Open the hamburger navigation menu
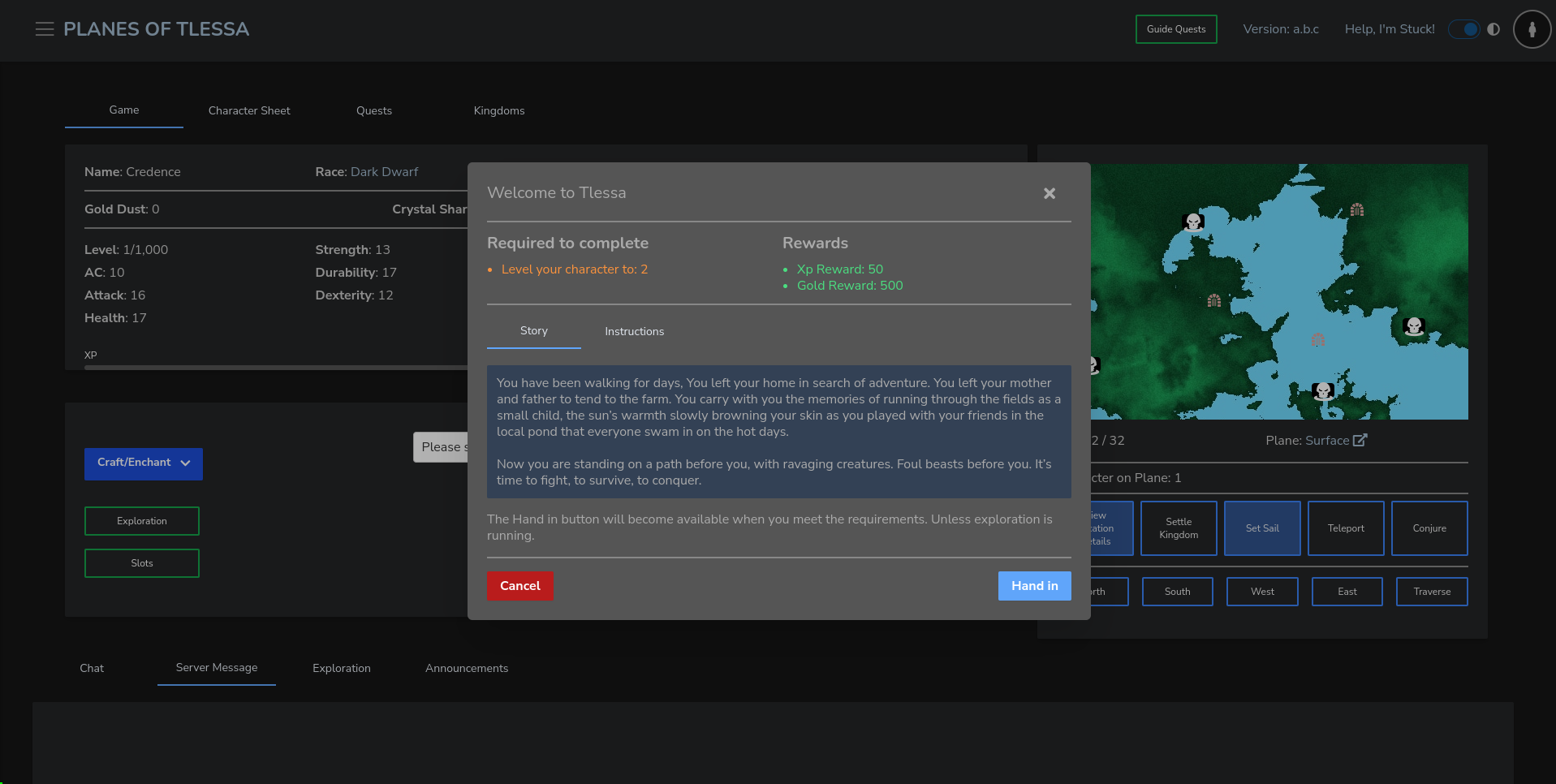Viewport: 1556px width, 784px height. [x=45, y=29]
